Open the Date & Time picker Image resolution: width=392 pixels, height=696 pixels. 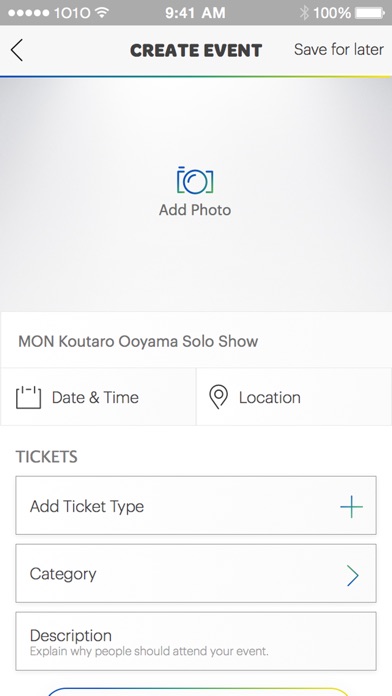coord(98,397)
